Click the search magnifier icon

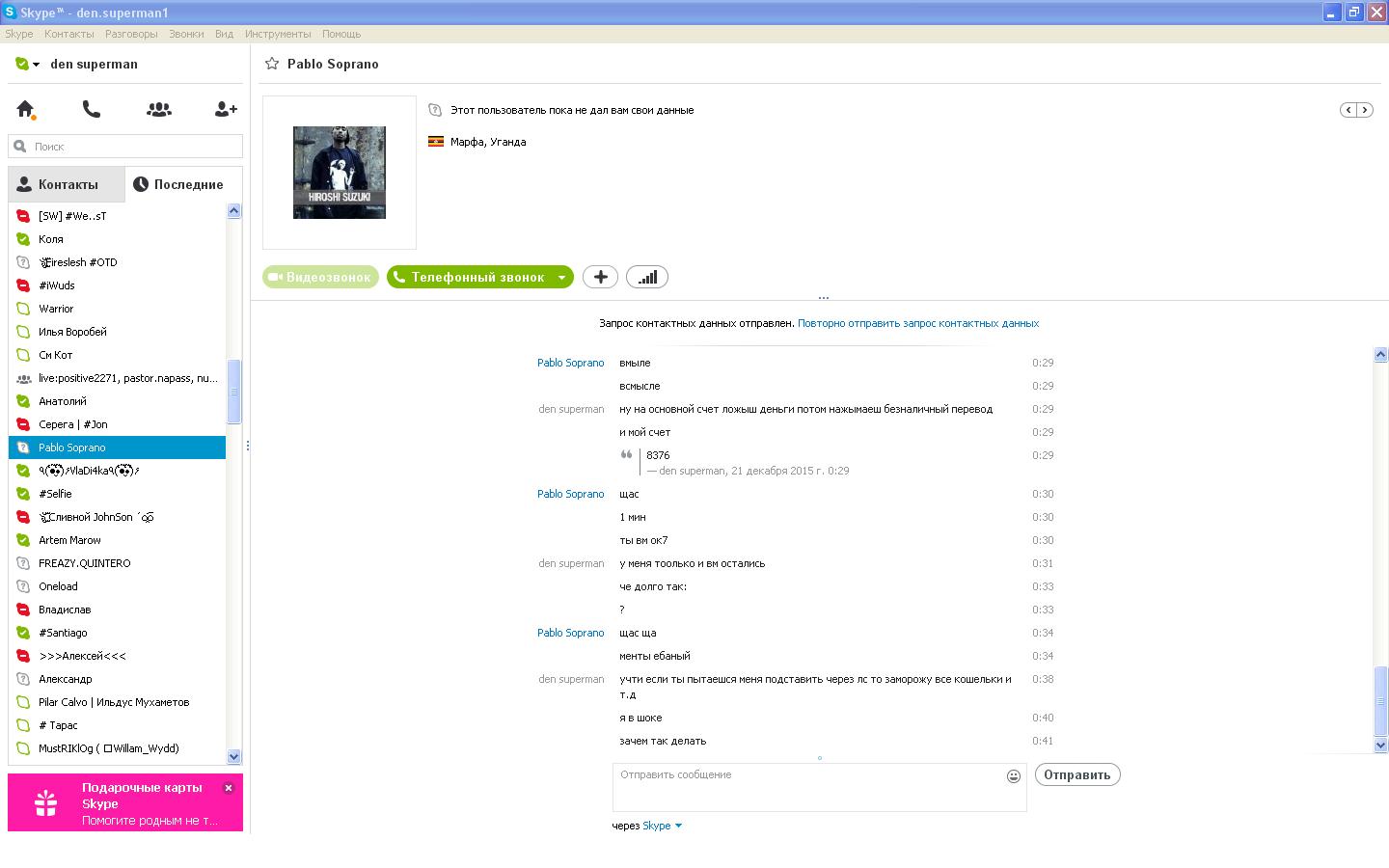point(20,147)
